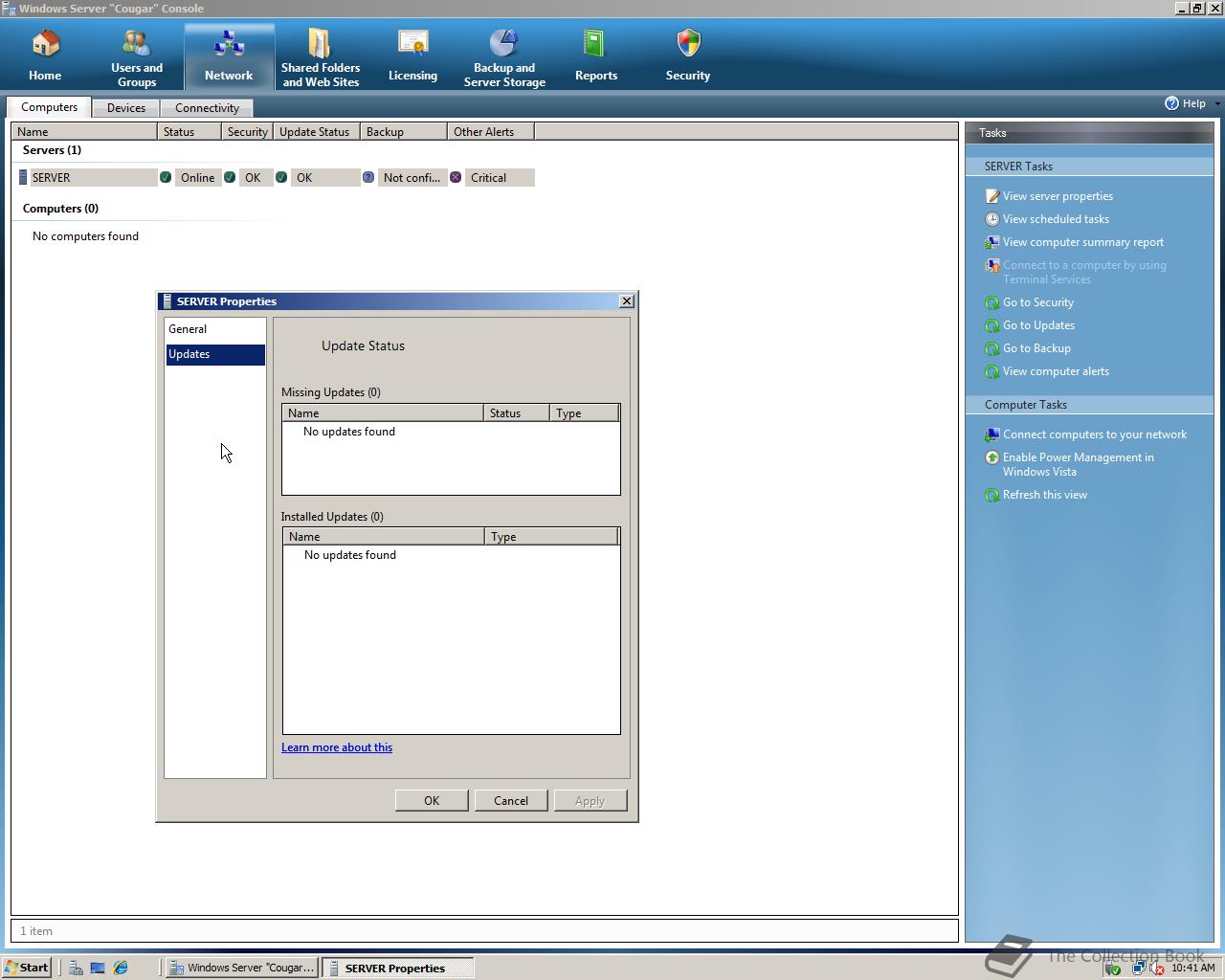The width and height of the screenshot is (1225, 980).
Task: Open Backup and Server Storage
Action: (504, 57)
